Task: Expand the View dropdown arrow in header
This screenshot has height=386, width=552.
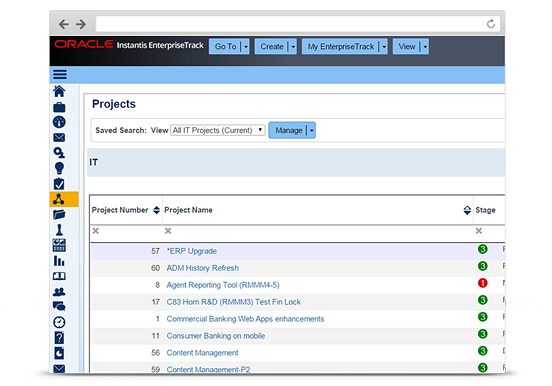Action: pos(425,46)
